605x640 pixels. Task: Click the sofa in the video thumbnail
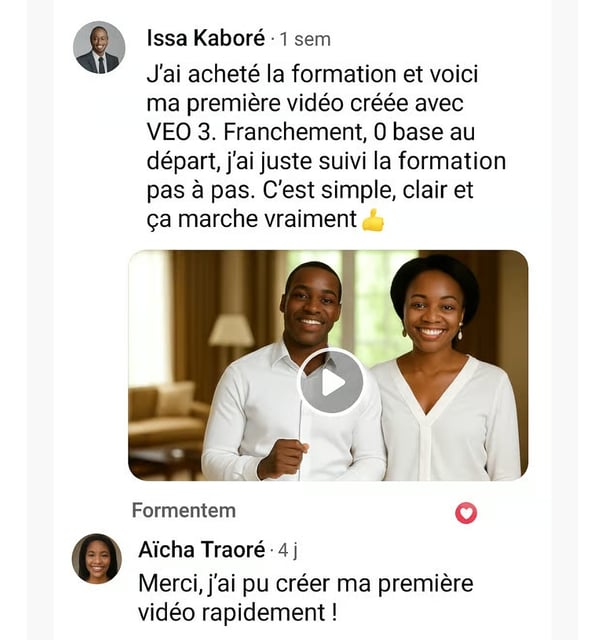click(x=167, y=416)
